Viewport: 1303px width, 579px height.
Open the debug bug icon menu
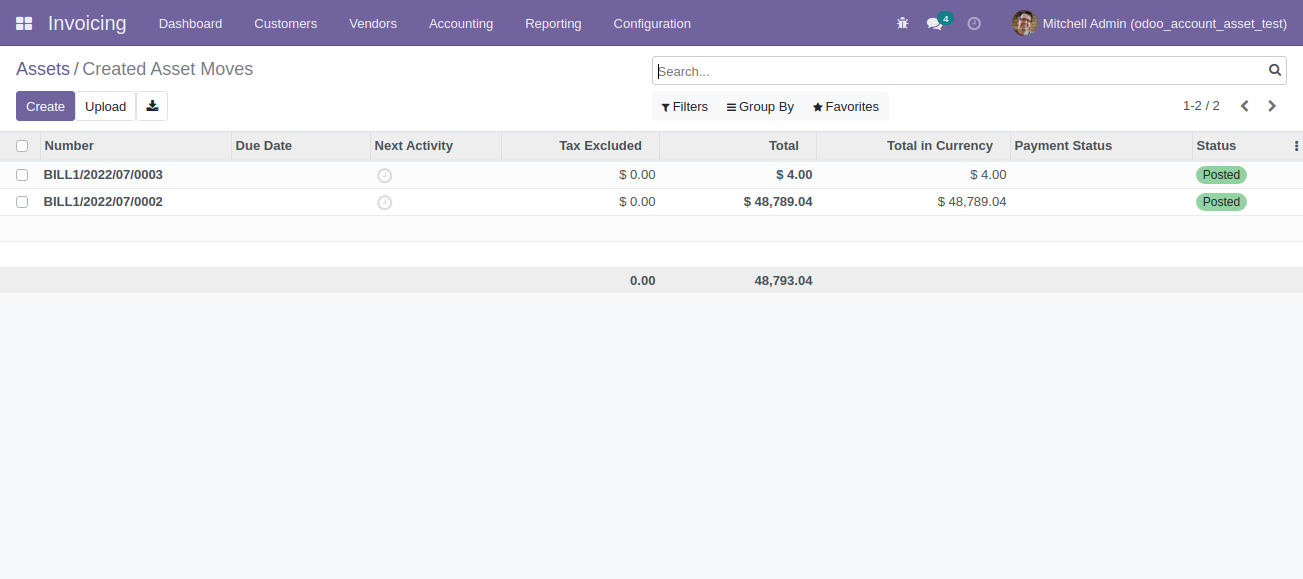point(902,23)
